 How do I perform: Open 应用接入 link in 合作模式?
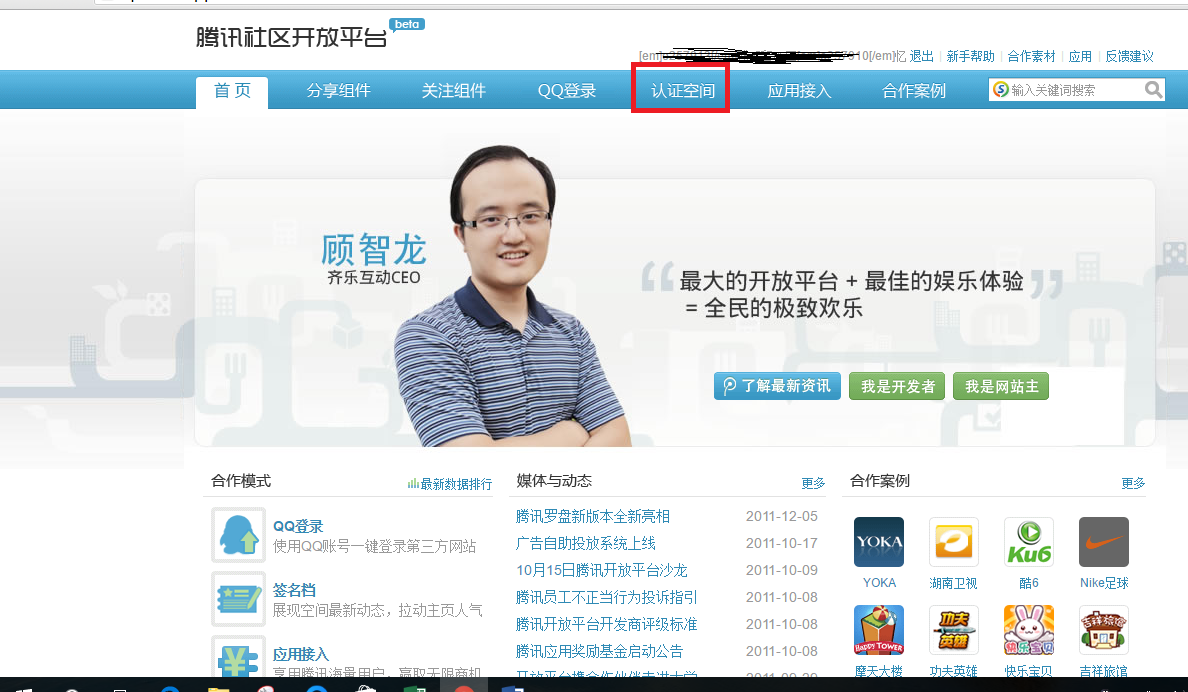(301, 654)
